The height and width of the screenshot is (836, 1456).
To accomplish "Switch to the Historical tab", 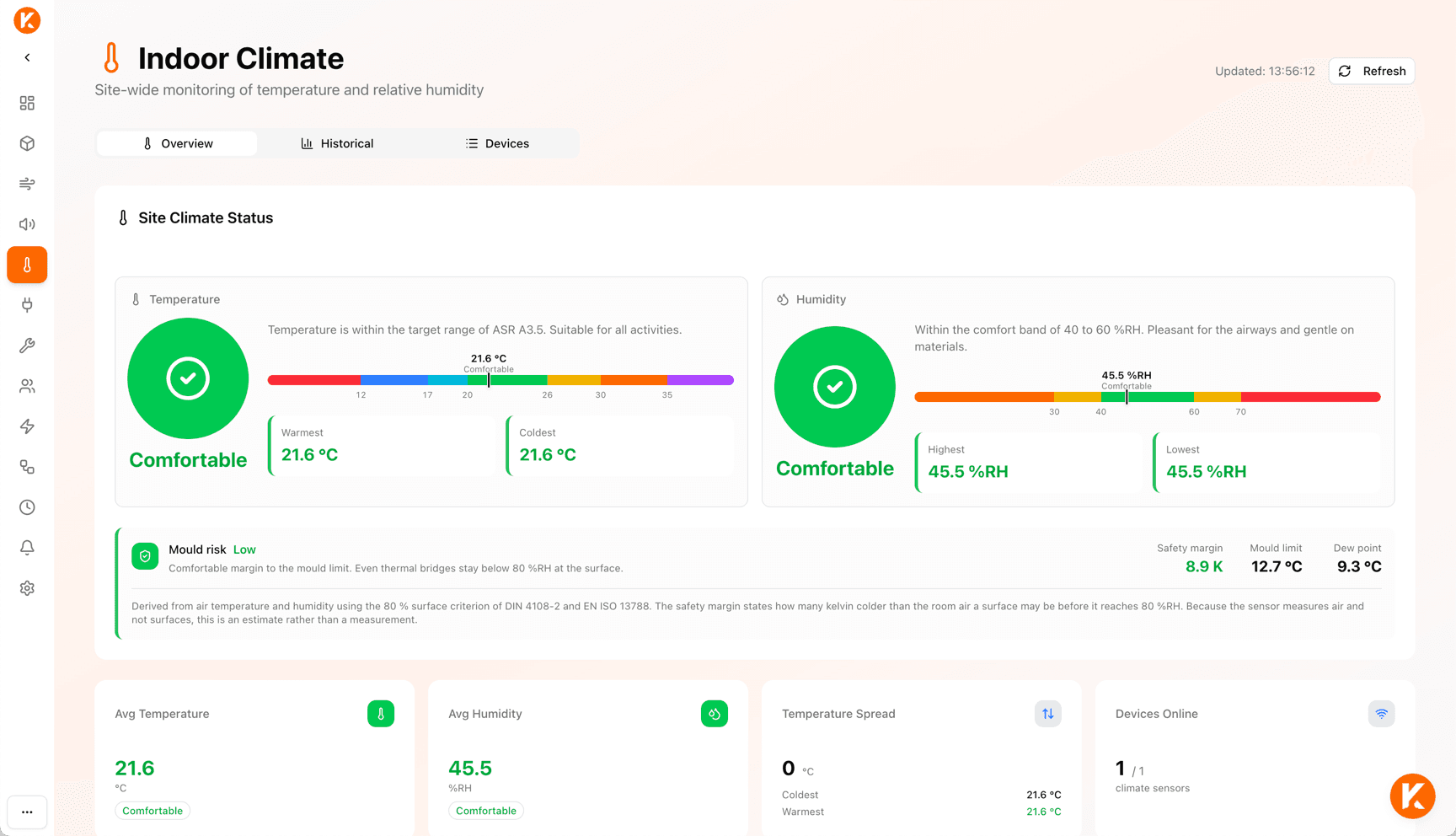I will pyautogui.click(x=337, y=143).
